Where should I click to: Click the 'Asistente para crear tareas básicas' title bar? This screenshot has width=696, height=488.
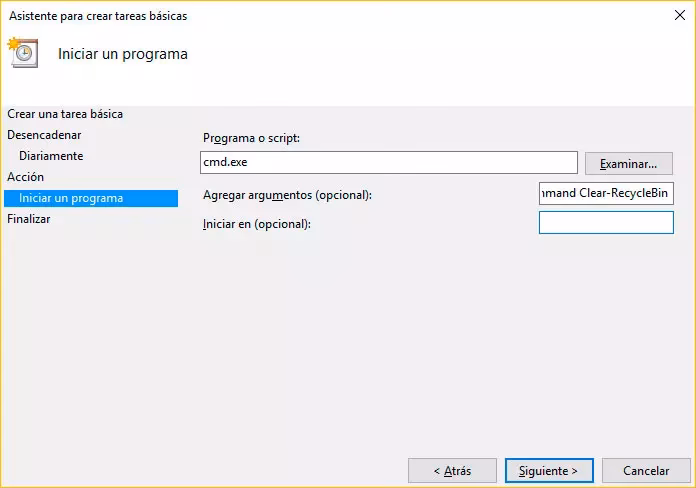[98, 16]
